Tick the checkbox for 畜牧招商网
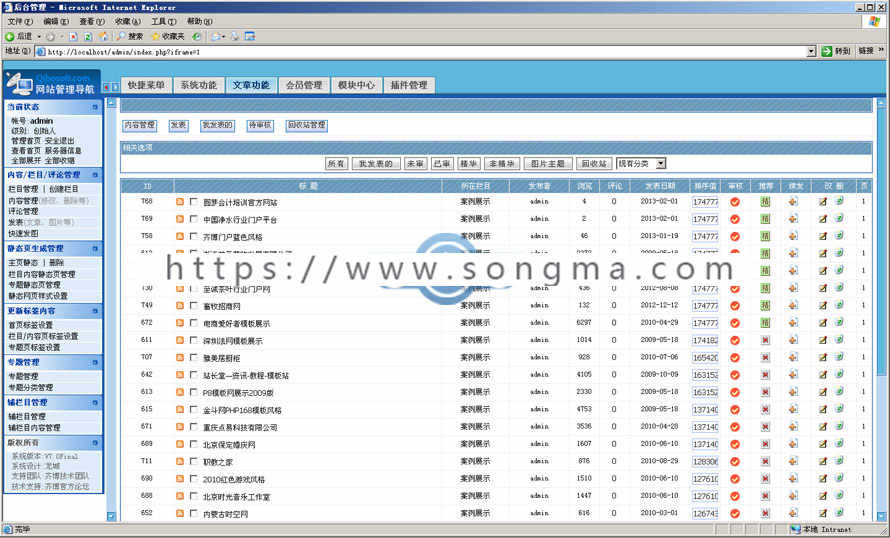The height and width of the screenshot is (538, 890). [x=194, y=305]
